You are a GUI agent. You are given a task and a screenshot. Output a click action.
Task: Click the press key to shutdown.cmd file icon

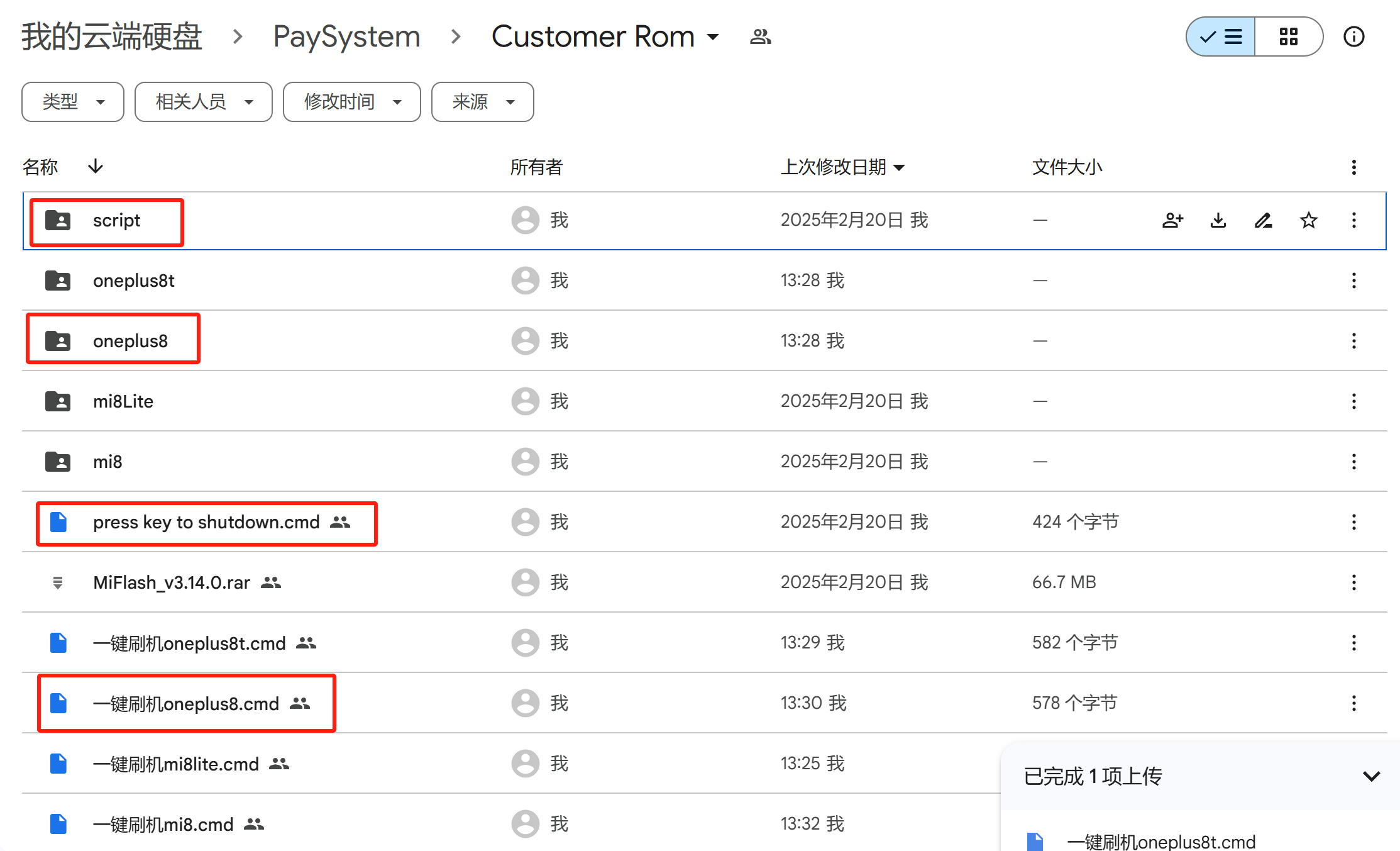58,522
